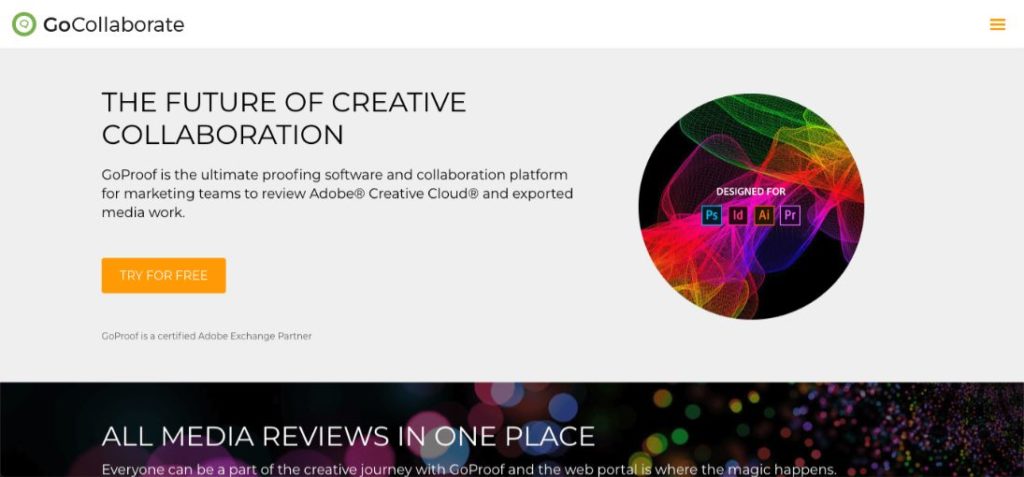This screenshot has width=1024, height=477.
Task: Click the Premiere Pr icon
Action: [x=790, y=215]
